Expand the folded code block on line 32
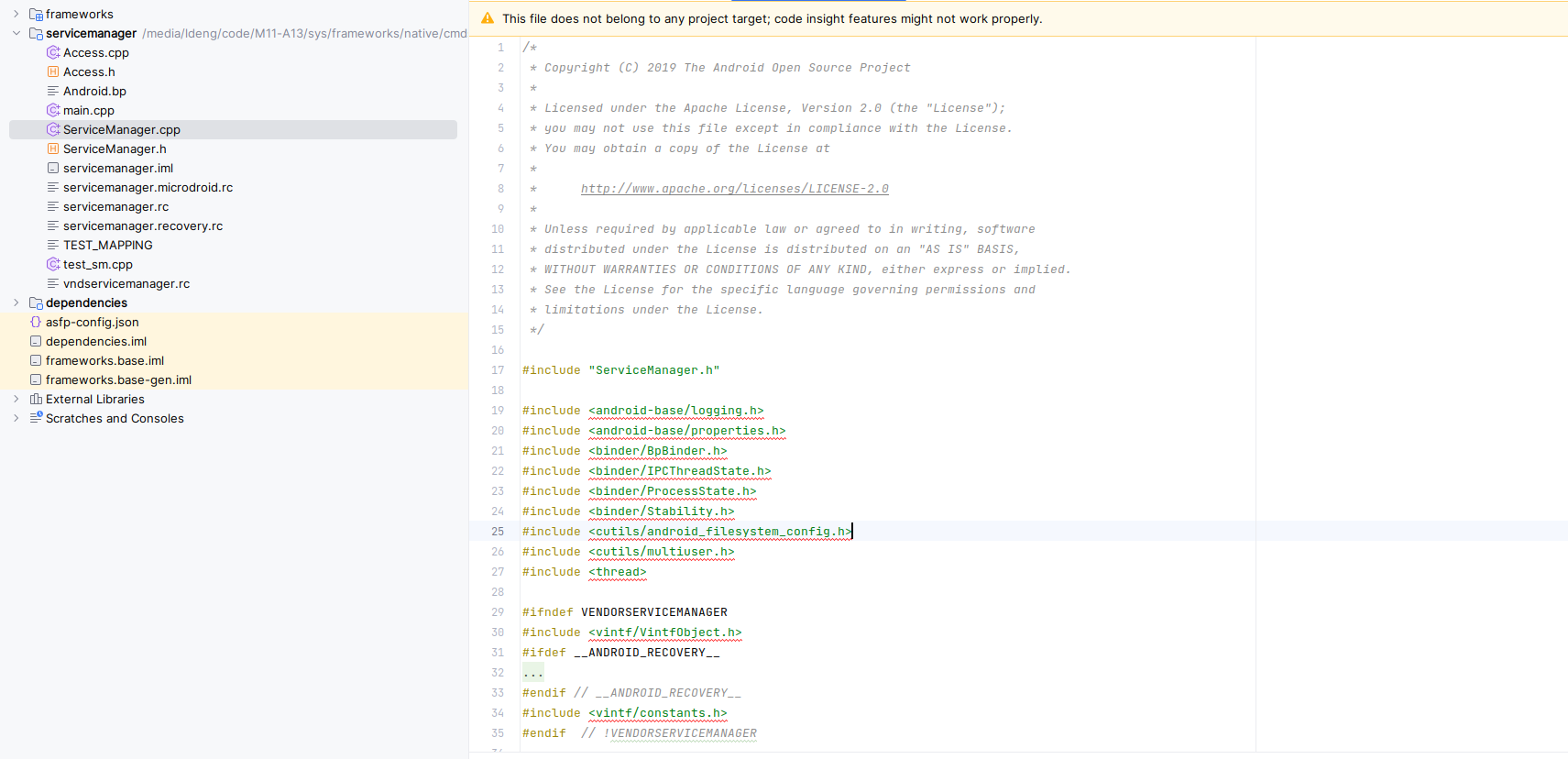The image size is (1568, 759). point(533,673)
